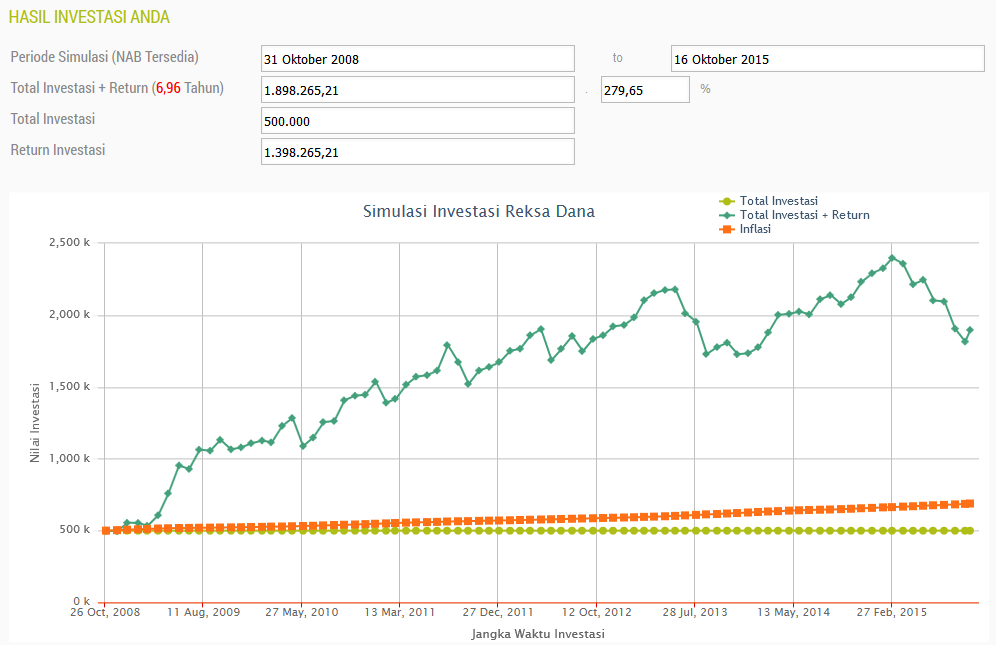Click the chart title Simulasi Investasi Reksa Dana
The height and width of the screenshot is (645, 996).
point(479,212)
